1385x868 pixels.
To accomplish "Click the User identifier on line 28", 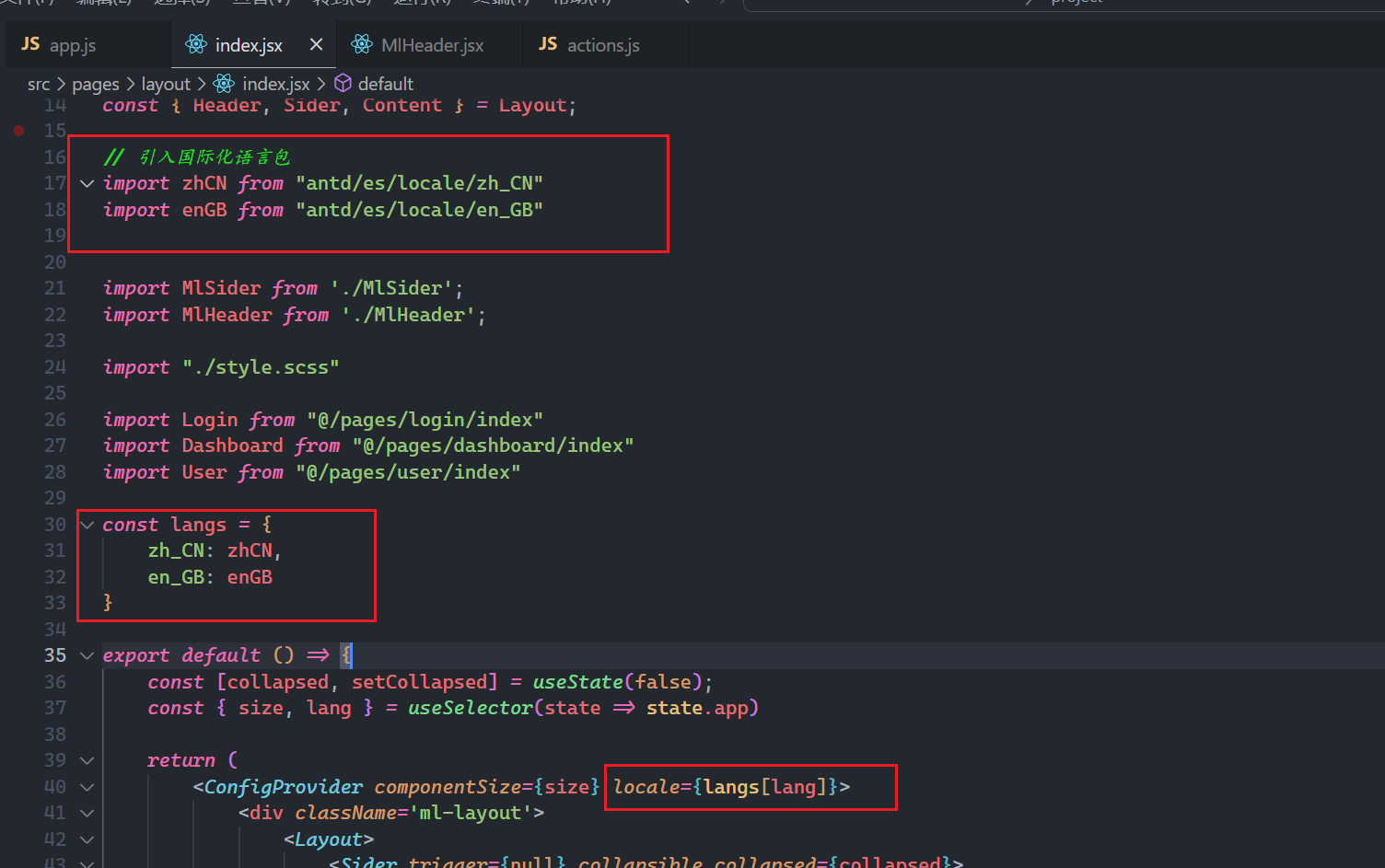I will tap(204, 472).
